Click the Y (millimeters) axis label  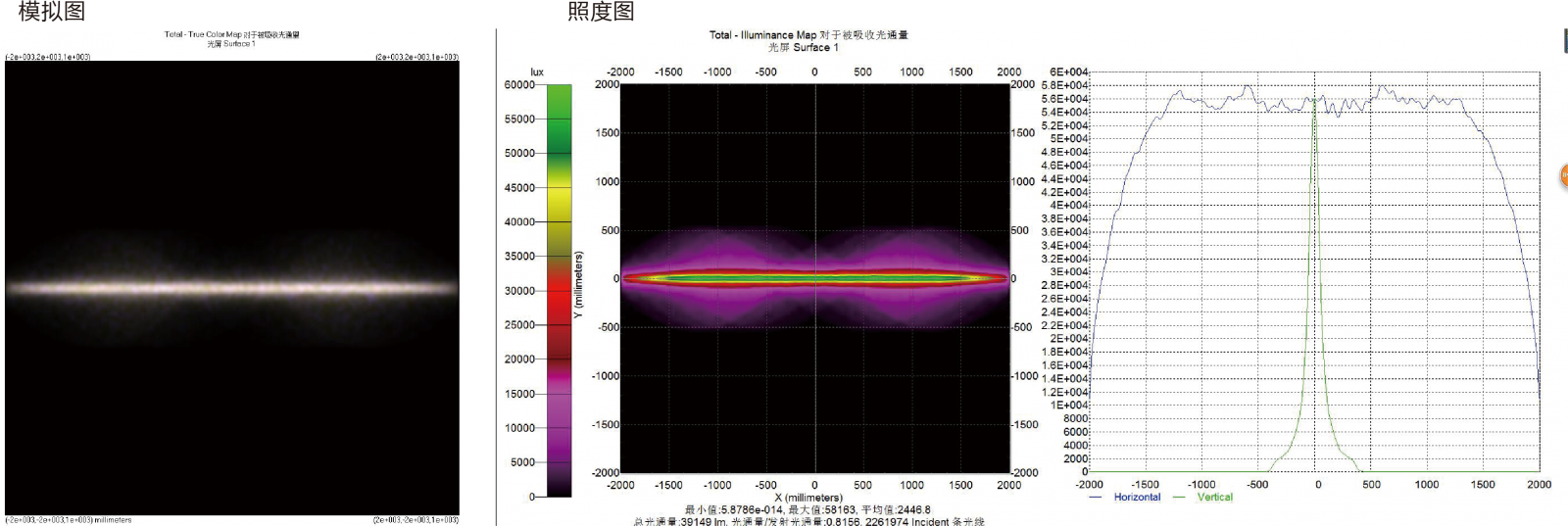[578, 285]
